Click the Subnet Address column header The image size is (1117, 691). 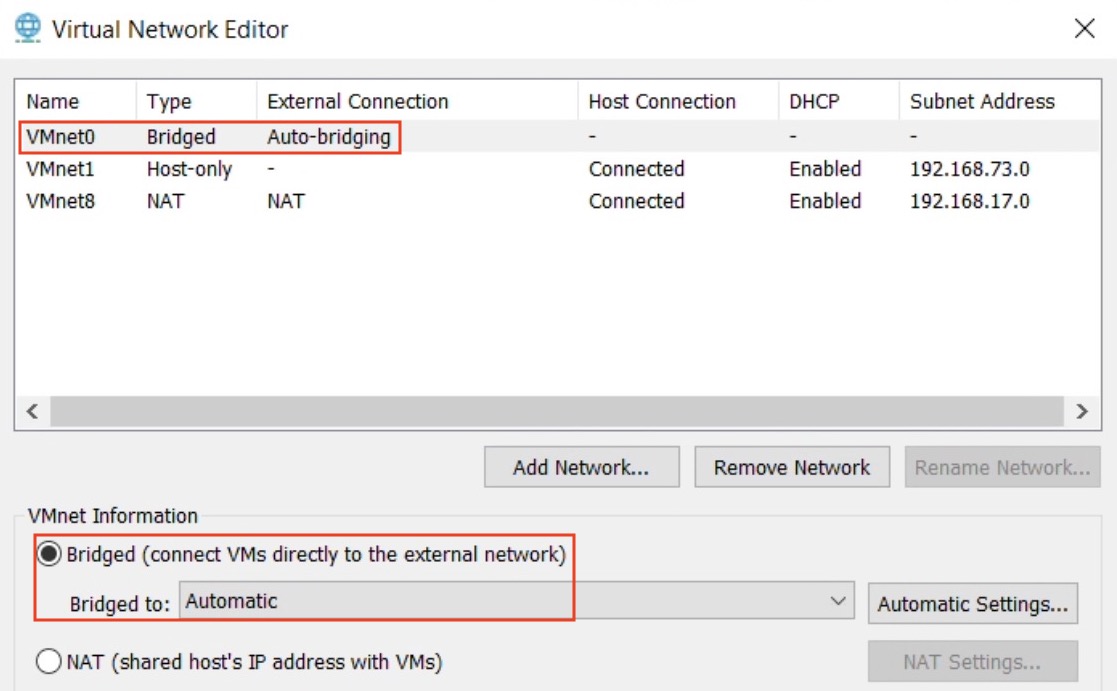981,102
